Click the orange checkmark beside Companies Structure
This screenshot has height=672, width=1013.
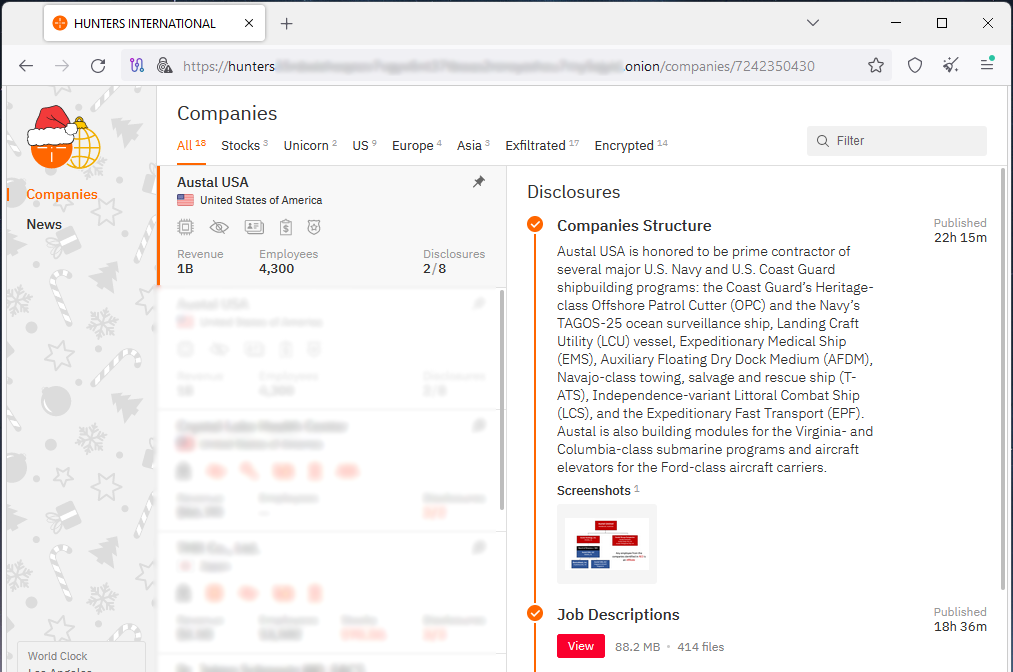coord(535,224)
